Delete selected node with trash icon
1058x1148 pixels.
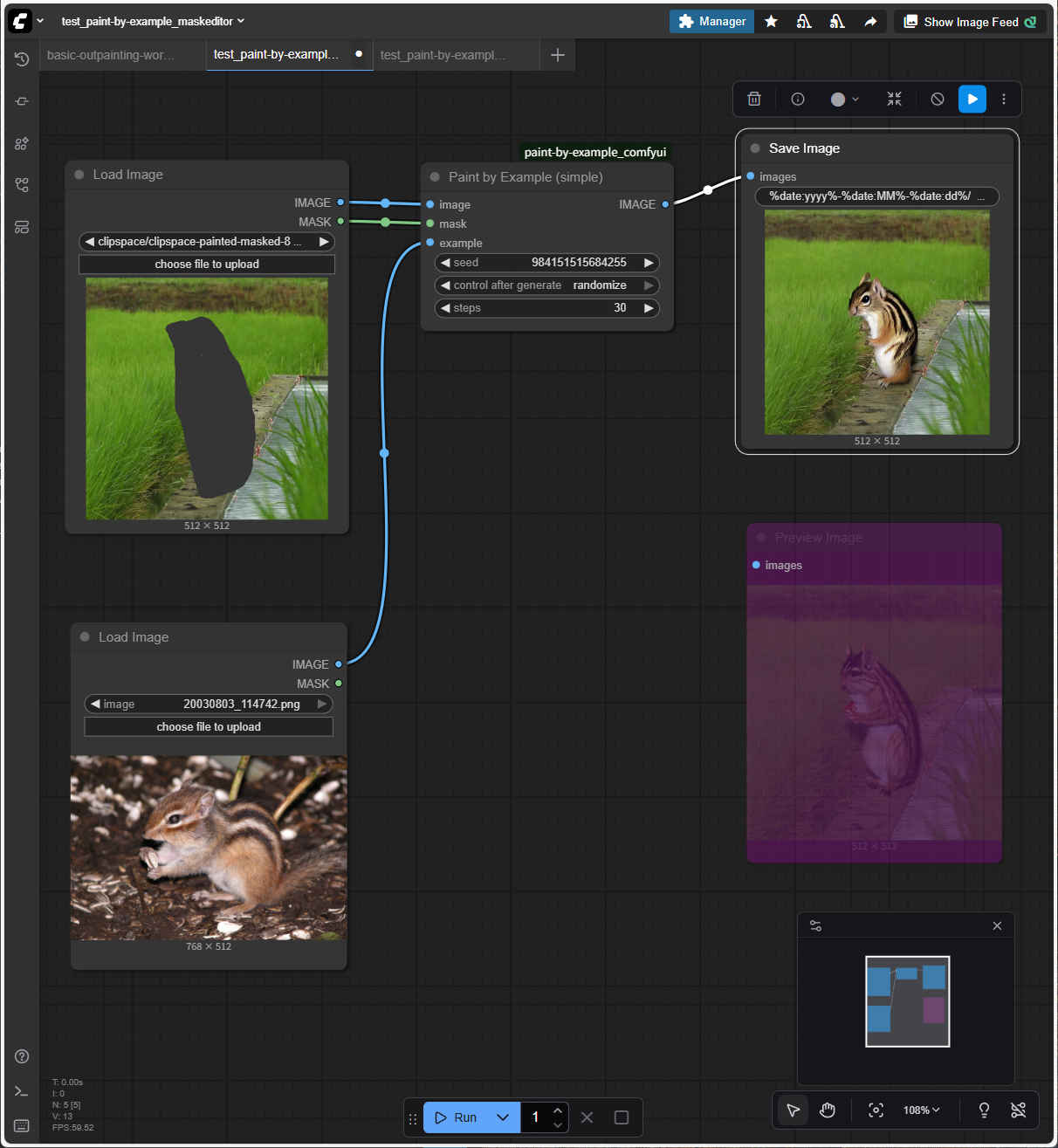pyautogui.click(x=754, y=100)
